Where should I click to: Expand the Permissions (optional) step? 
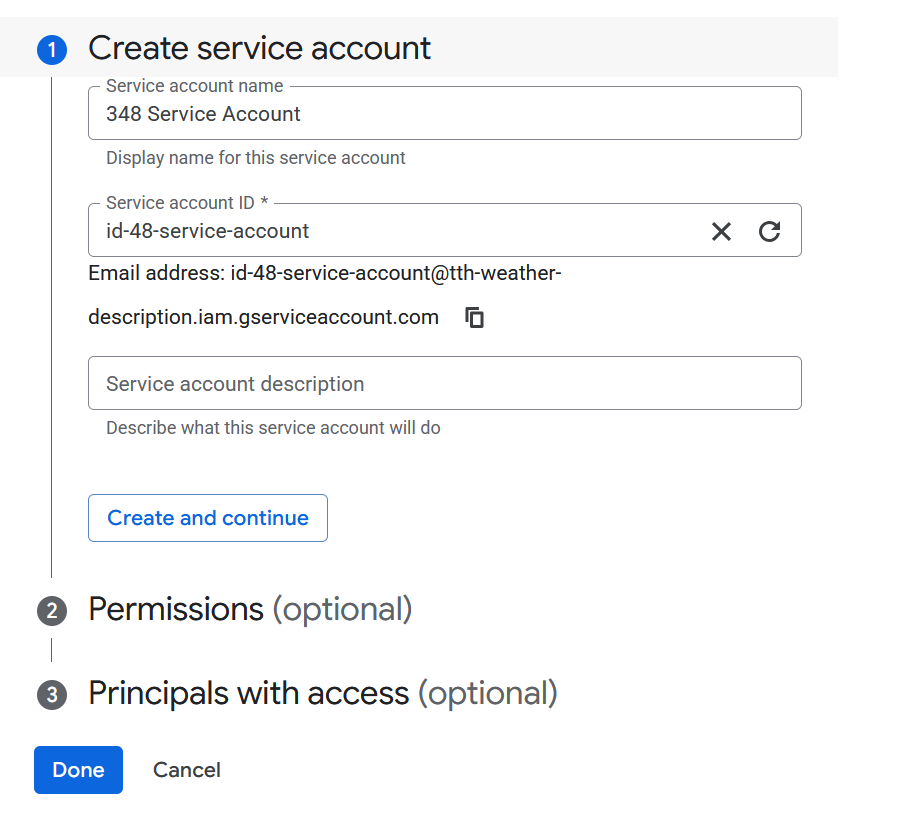coord(250,609)
